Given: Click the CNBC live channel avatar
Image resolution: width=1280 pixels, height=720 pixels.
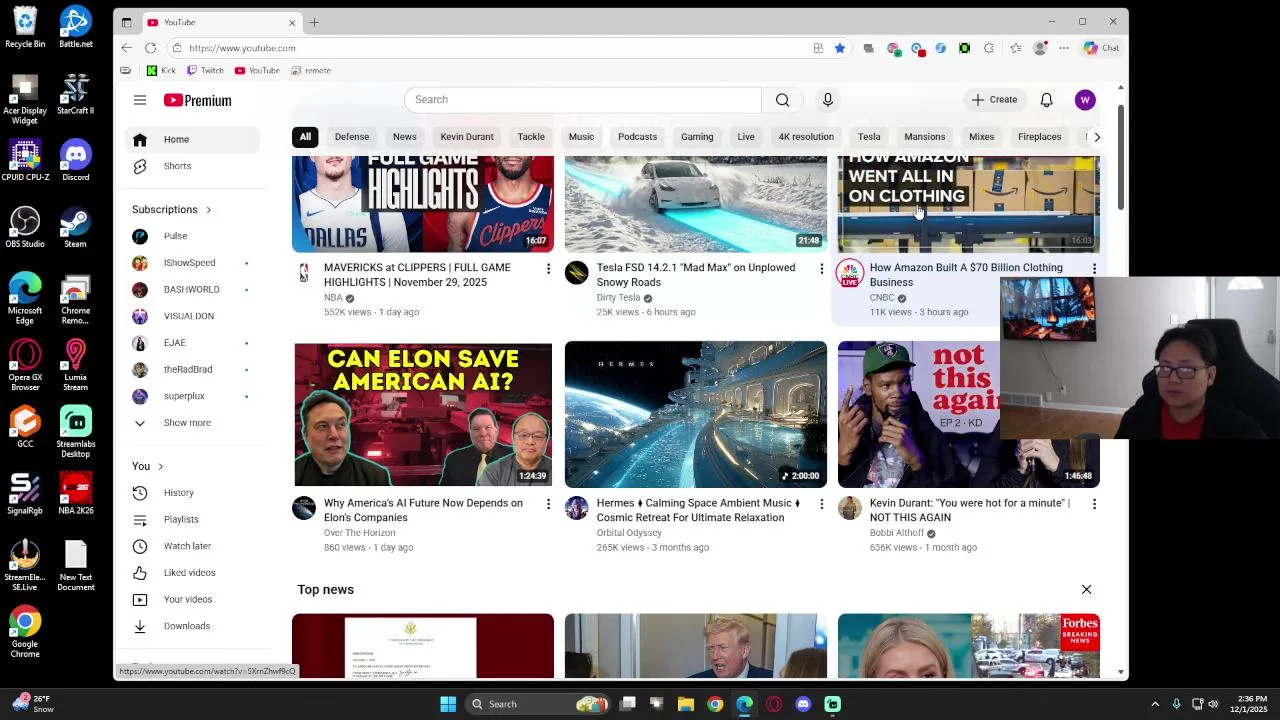Looking at the screenshot, I should click(850, 273).
